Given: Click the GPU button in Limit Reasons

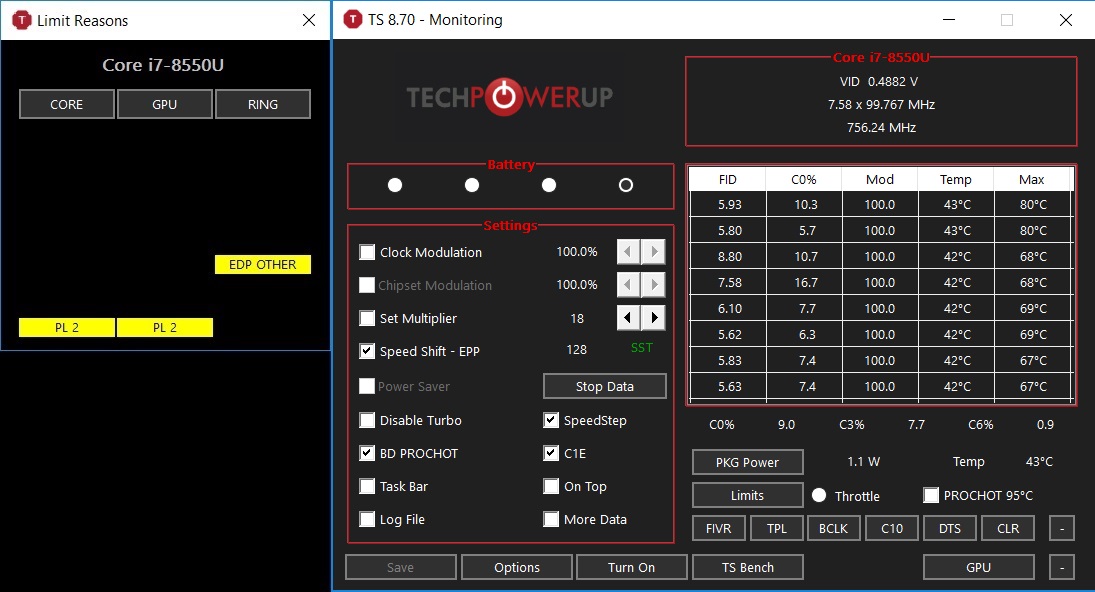Looking at the screenshot, I should (x=165, y=104).
